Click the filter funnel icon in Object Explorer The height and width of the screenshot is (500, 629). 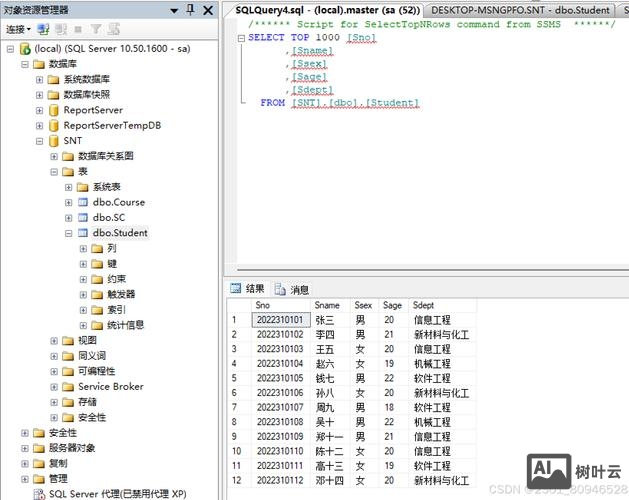click(x=96, y=30)
